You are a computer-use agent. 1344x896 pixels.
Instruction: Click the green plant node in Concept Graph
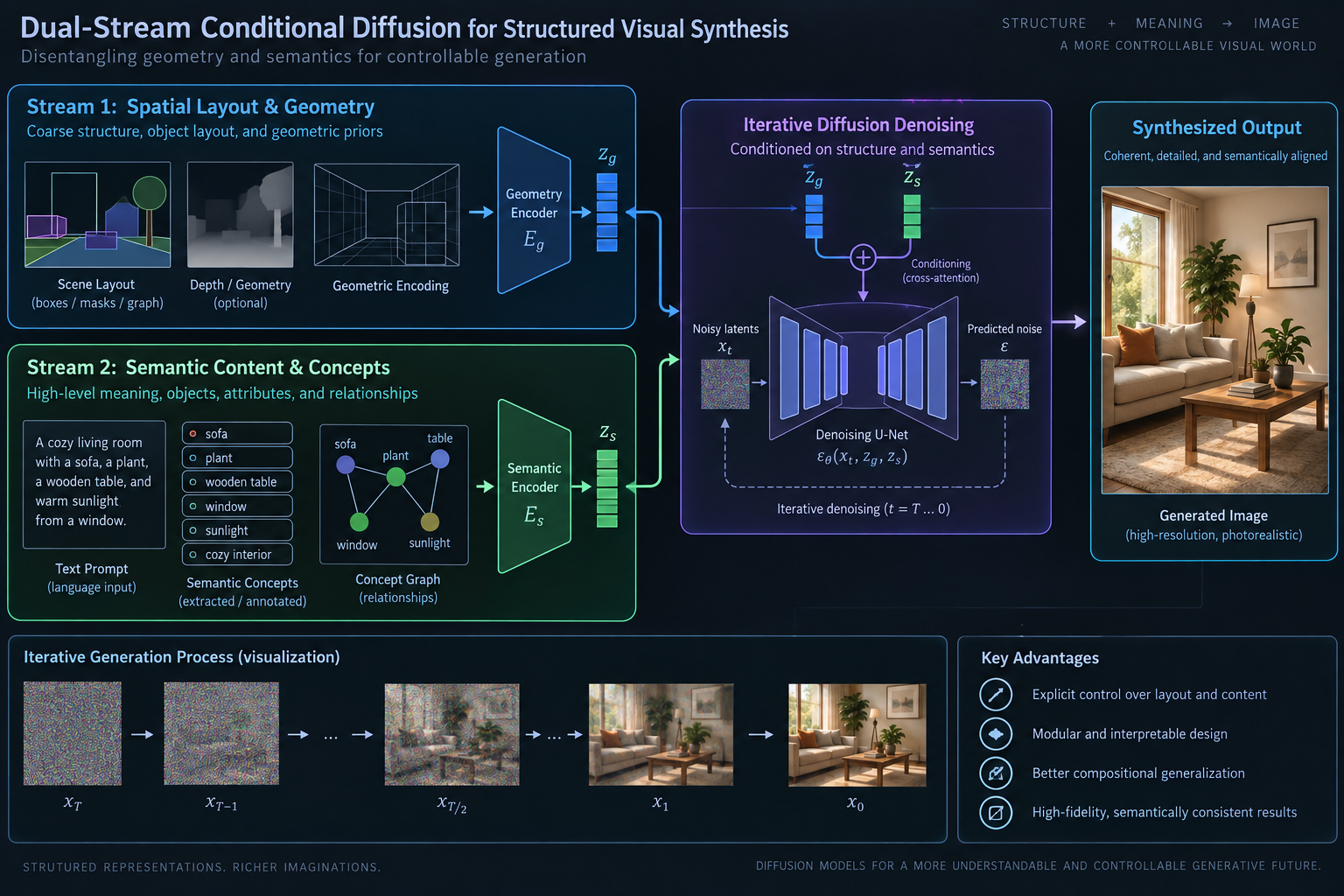[x=395, y=477]
